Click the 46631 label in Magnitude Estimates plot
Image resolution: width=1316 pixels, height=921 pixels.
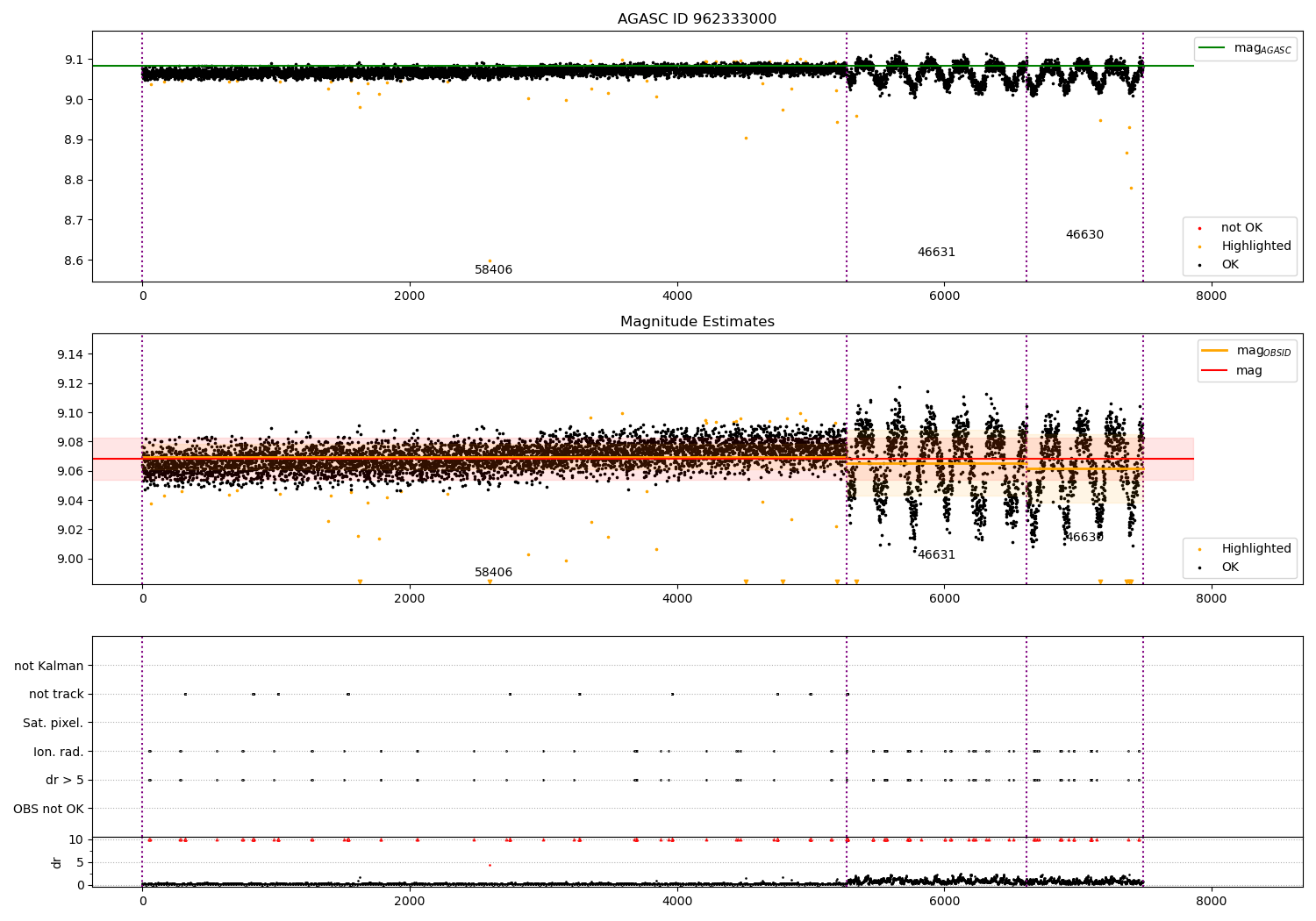coord(936,555)
